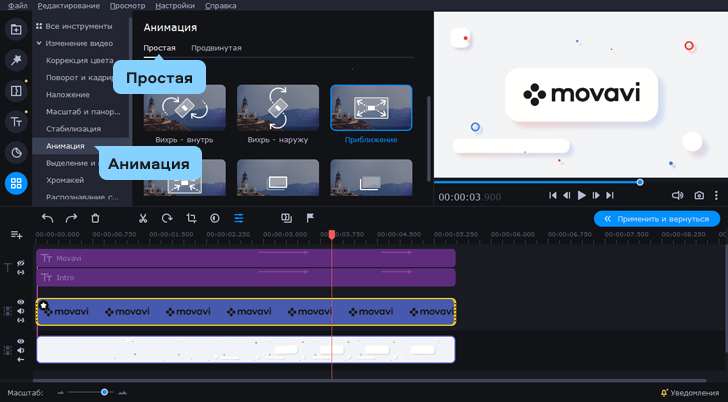Delete selected clip with trash icon
Image resolution: width=728 pixels, height=402 pixels.
tap(95, 218)
